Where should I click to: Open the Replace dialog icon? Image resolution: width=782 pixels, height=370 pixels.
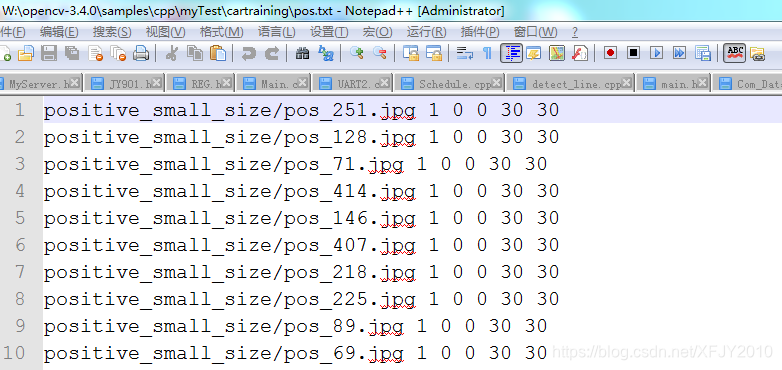326,53
